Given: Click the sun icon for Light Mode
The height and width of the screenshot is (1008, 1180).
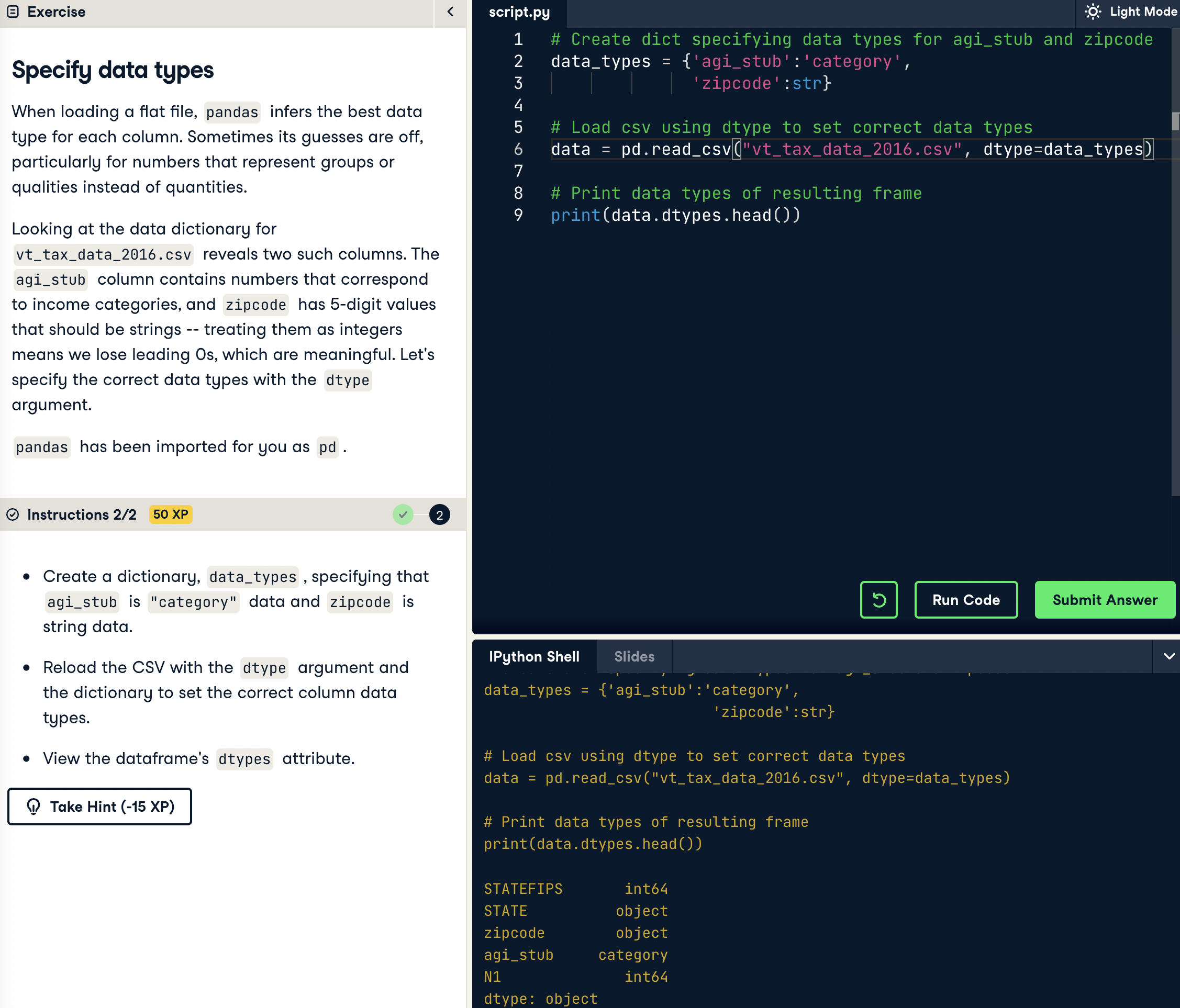Looking at the screenshot, I should coord(1092,12).
